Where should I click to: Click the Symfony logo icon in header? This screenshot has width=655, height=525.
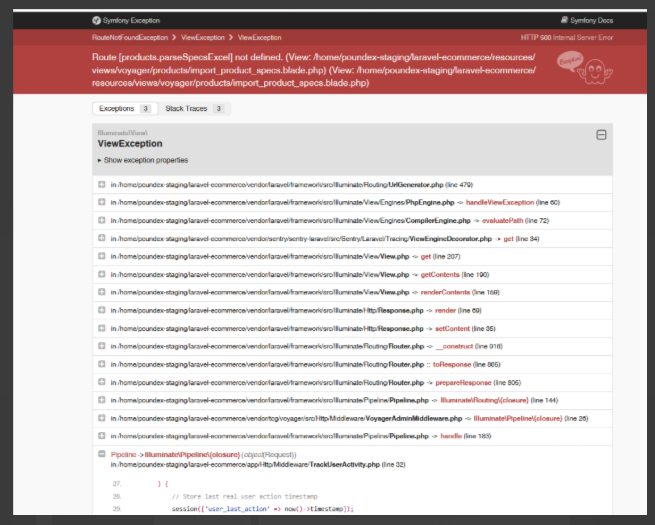(96, 20)
